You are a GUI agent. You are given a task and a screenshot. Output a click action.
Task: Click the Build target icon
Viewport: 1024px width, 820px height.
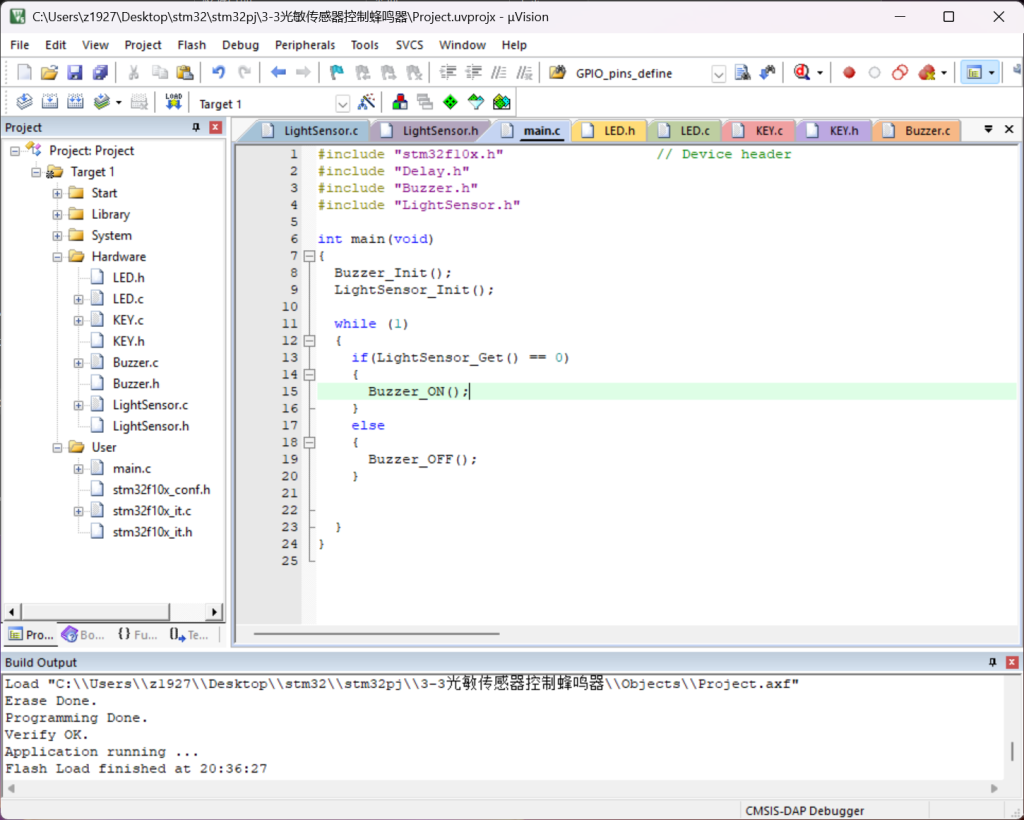tap(49, 102)
